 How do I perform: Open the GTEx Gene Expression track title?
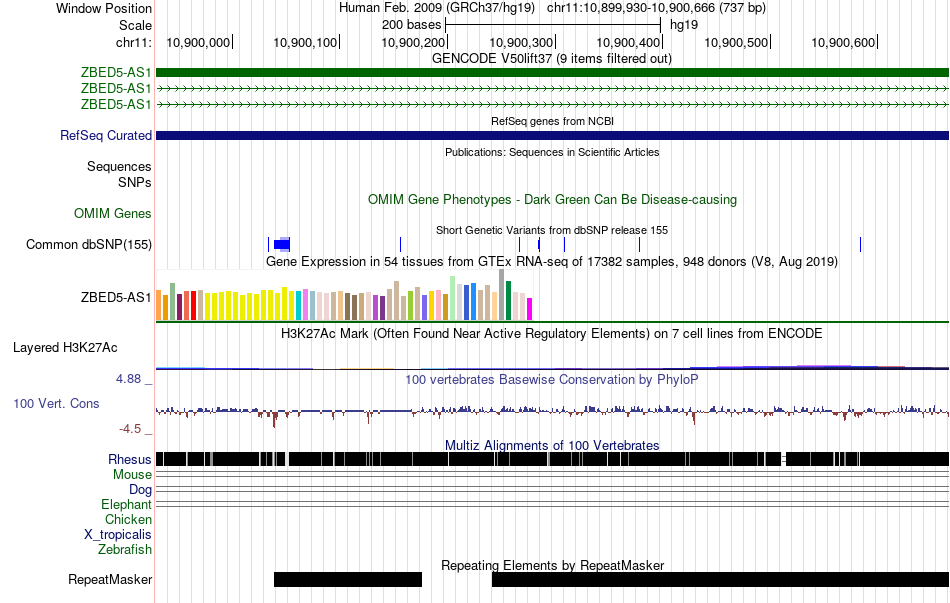click(552, 262)
